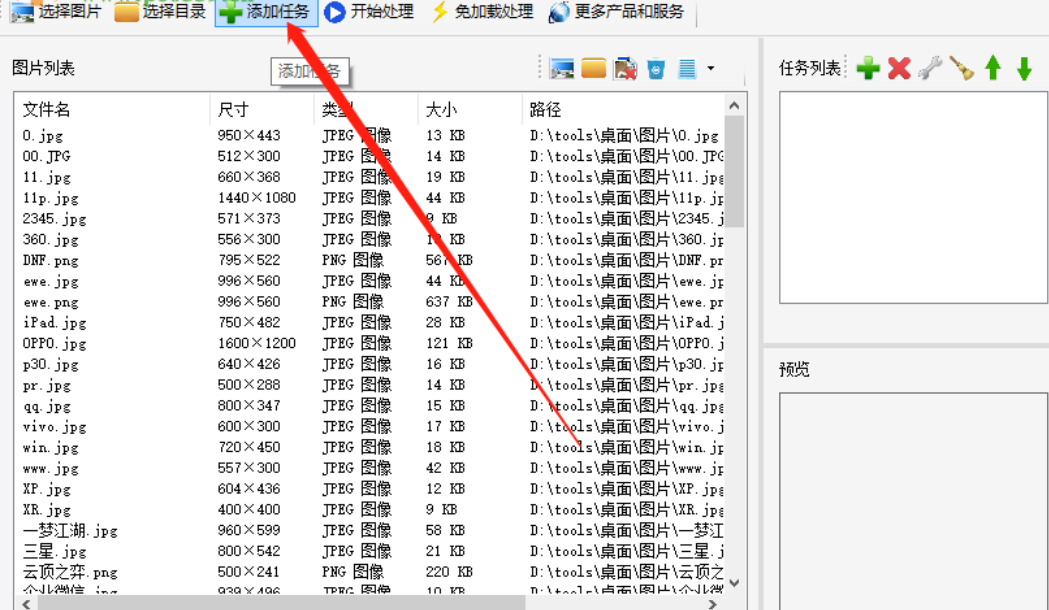The width and height of the screenshot is (1049, 610).
Task: Click the broom clear-tasks icon
Action: point(961,68)
